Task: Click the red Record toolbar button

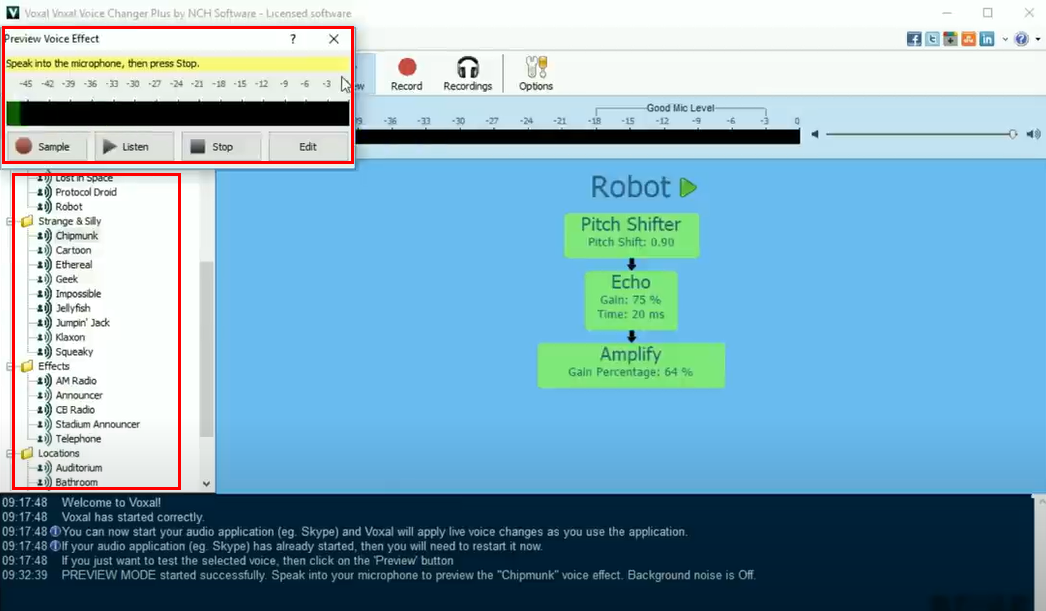Action: tap(407, 73)
